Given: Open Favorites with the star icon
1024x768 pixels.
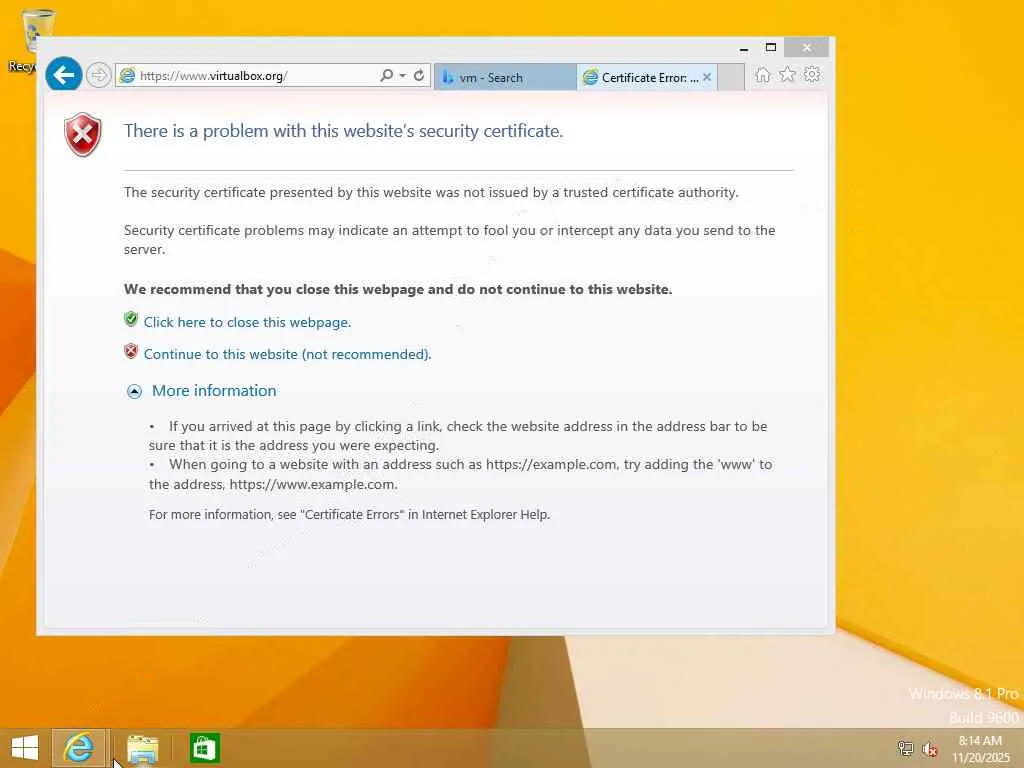Looking at the screenshot, I should (788, 75).
